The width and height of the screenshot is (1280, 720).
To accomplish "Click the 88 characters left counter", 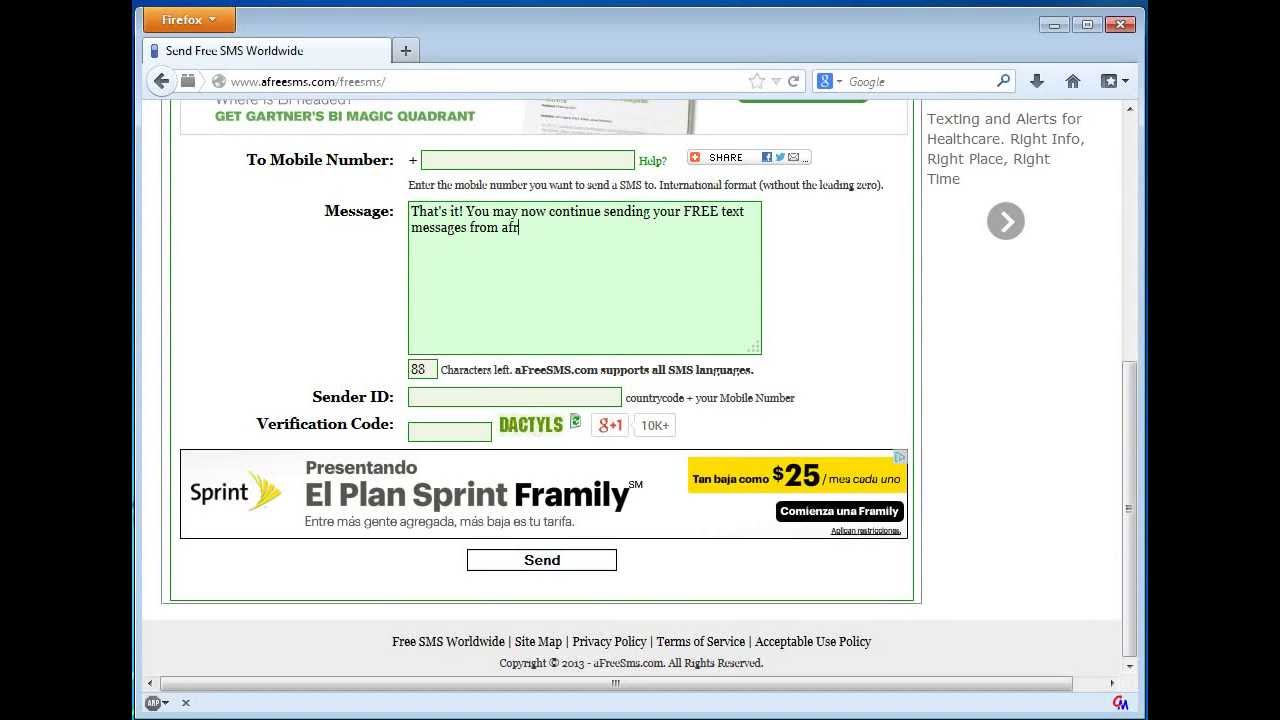I will (x=422, y=369).
